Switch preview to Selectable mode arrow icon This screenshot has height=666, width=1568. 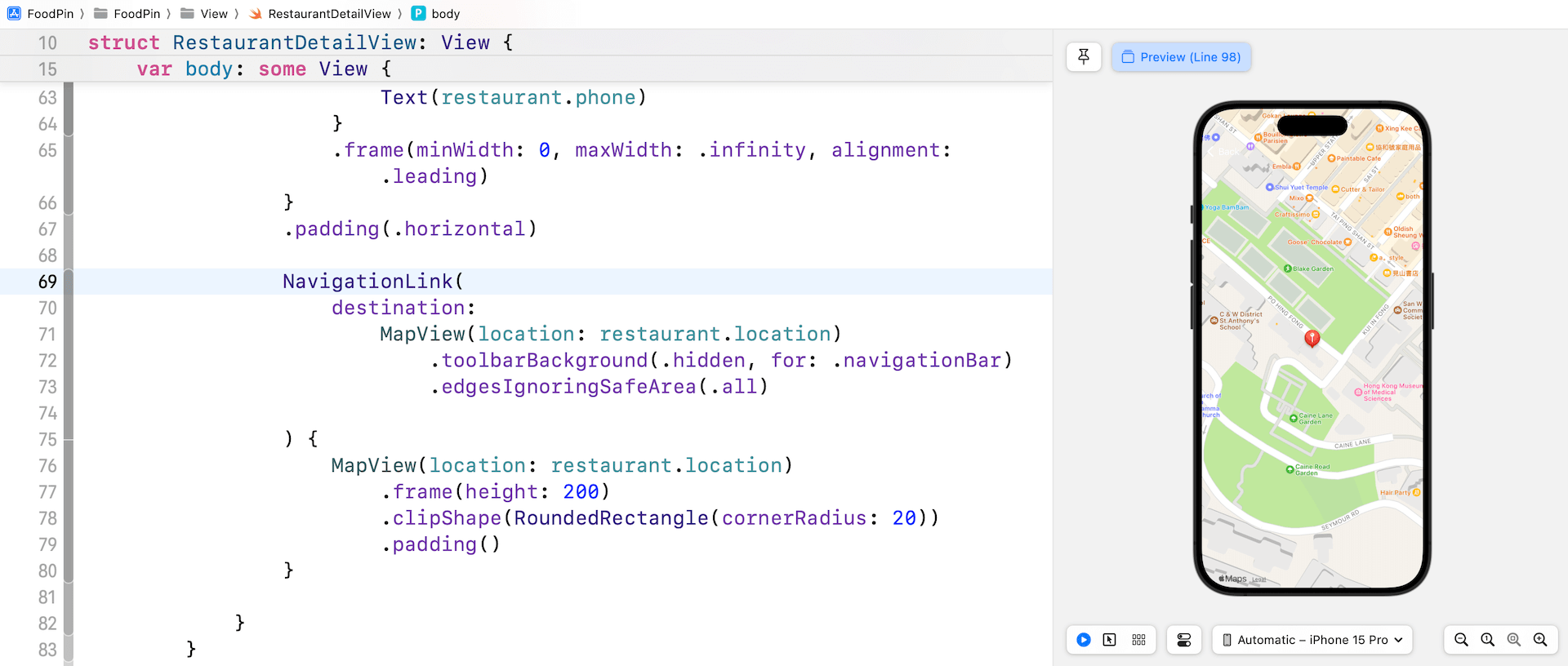[x=1110, y=640]
